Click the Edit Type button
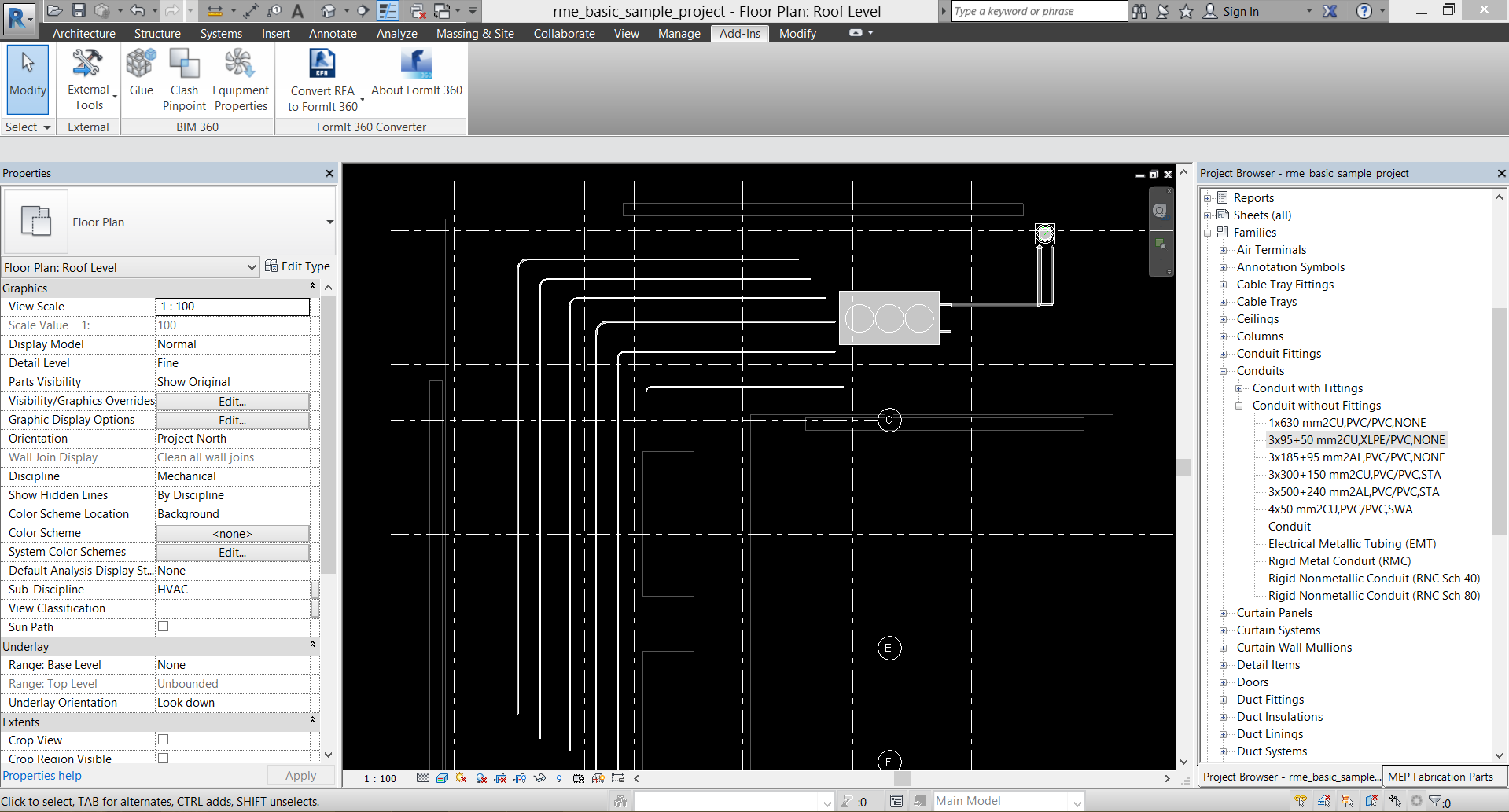The width and height of the screenshot is (1509, 812). (x=297, y=266)
